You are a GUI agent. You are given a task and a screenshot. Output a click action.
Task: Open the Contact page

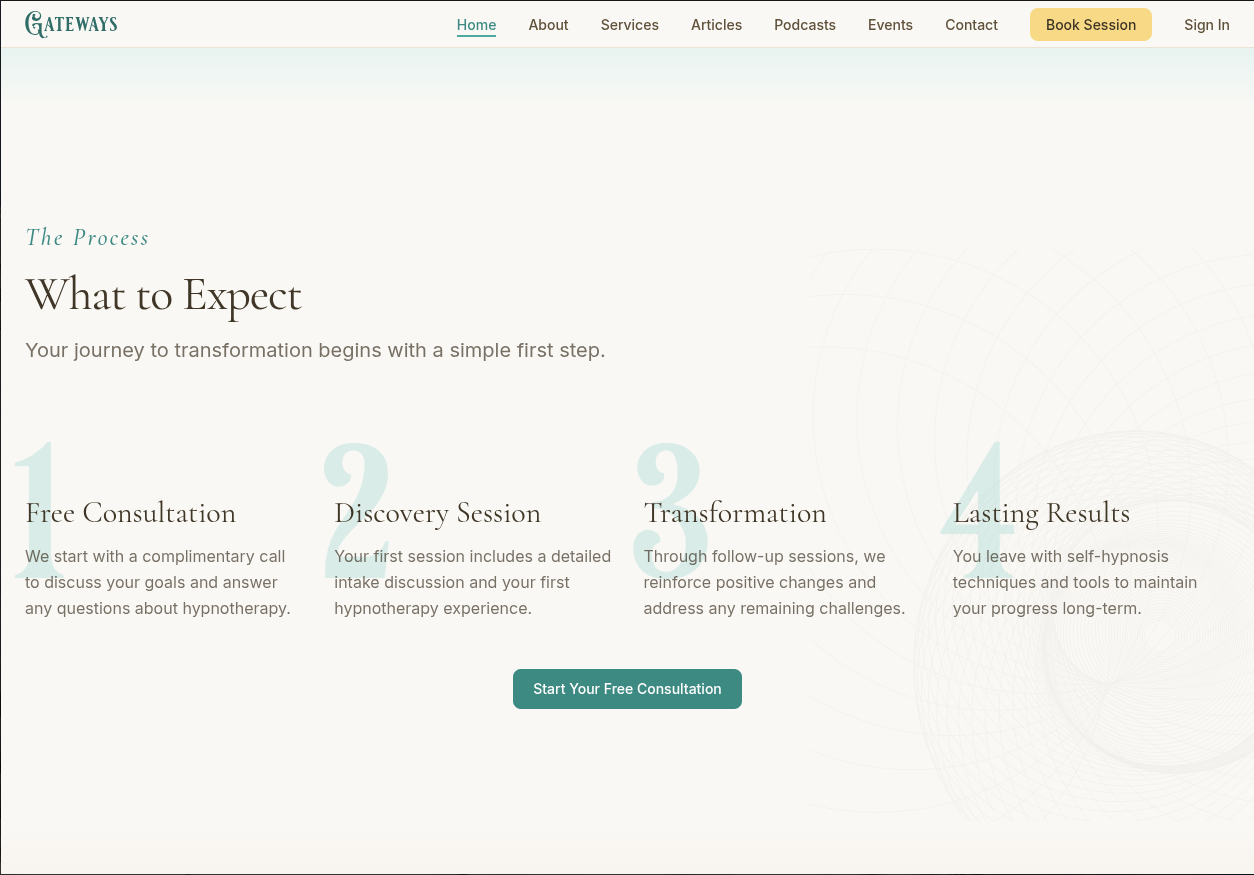[x=971, y=25]
